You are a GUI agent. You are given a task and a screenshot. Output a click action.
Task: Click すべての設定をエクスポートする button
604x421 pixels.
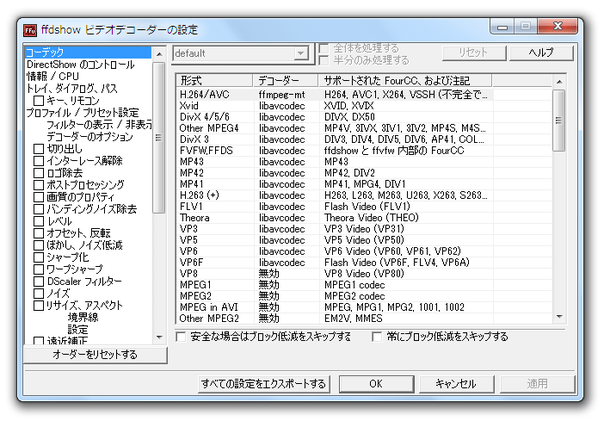pyautogui.click(x=264, y=384)
